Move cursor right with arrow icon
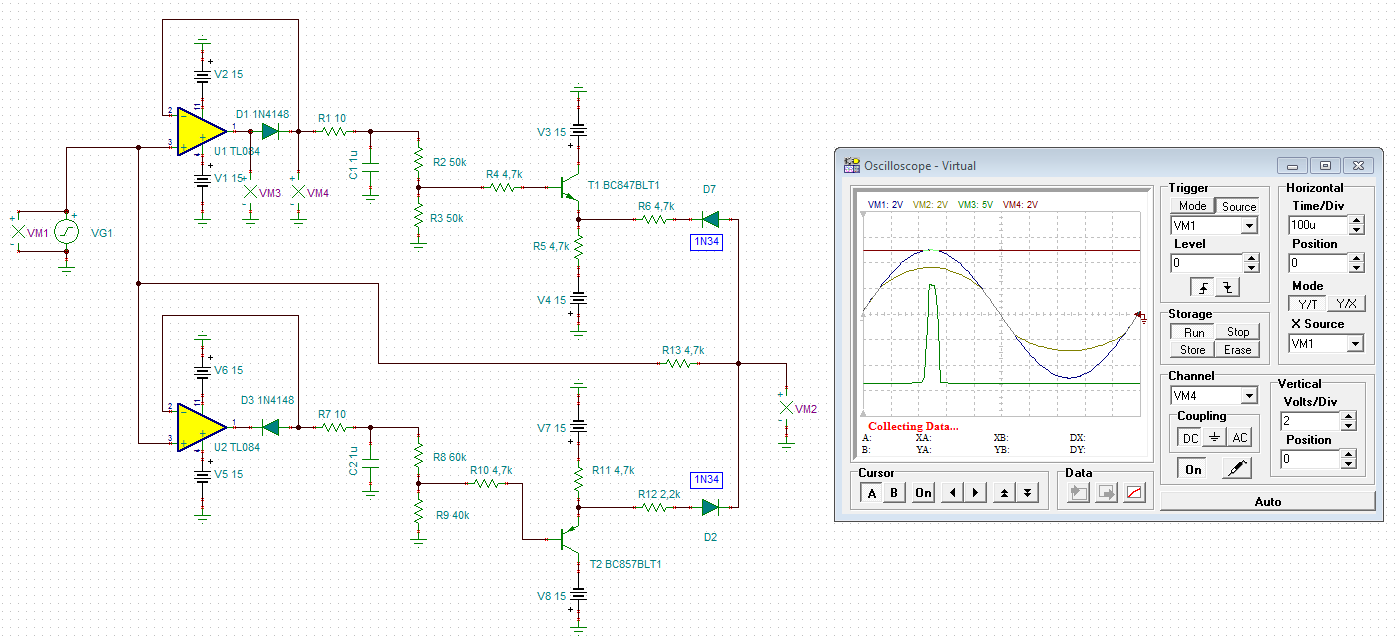 click(x=976, y=493)
